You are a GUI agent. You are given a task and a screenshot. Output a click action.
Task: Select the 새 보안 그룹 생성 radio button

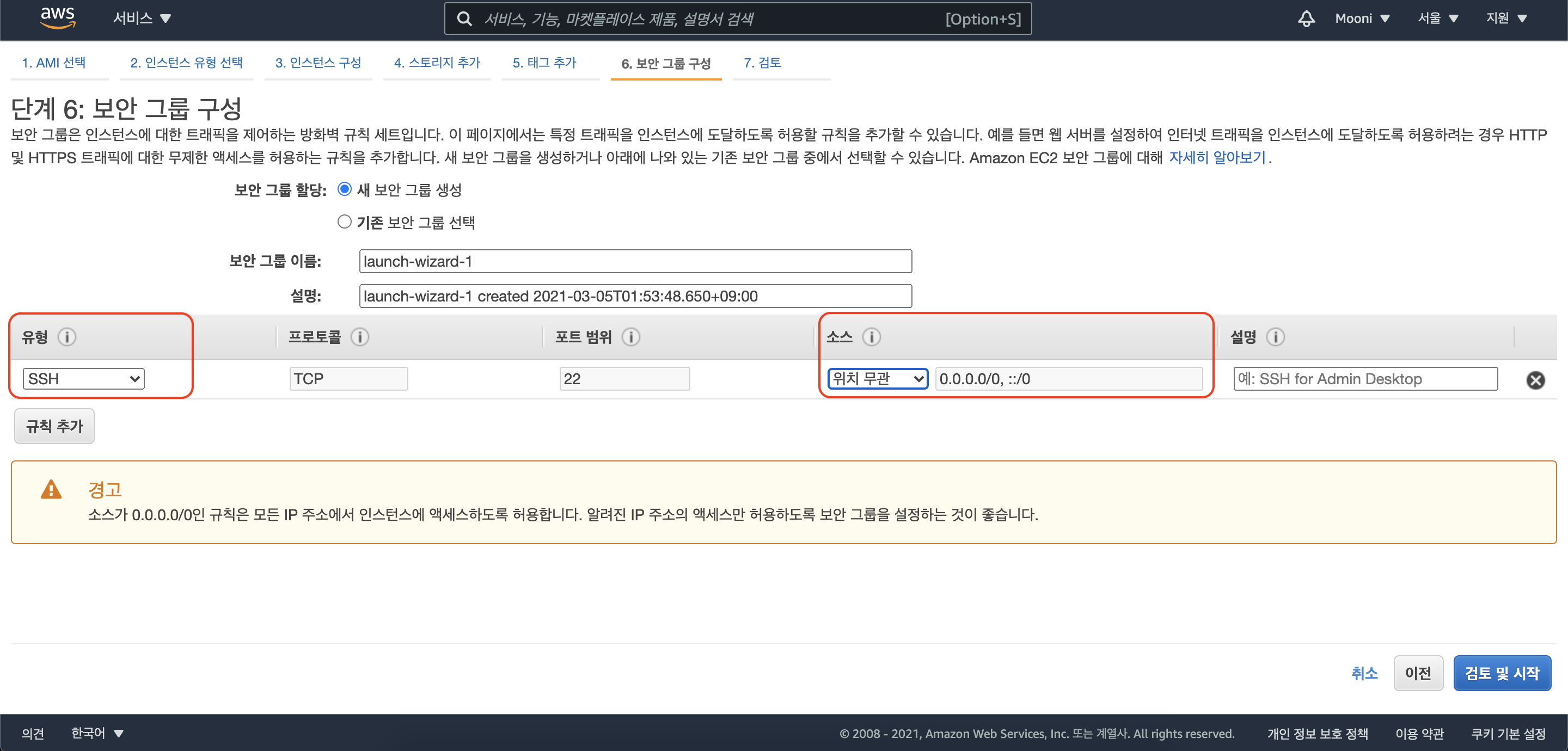pos(345,189)
